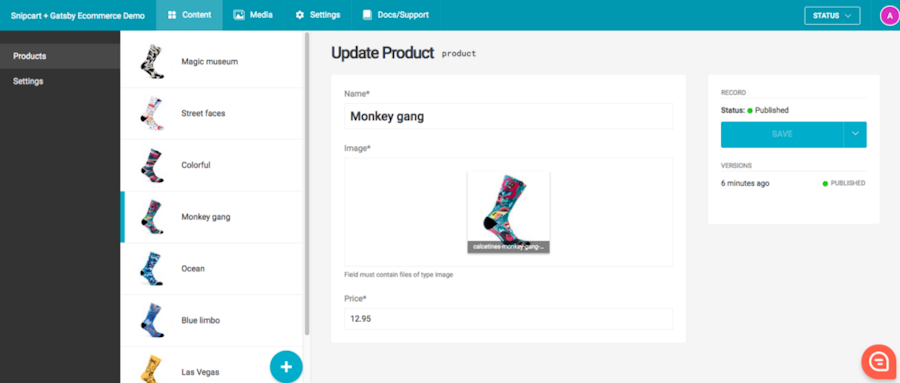Click the product list scrollbar
Image resolution: width=900 pixels, height=383 pixels.
point(307,184)
